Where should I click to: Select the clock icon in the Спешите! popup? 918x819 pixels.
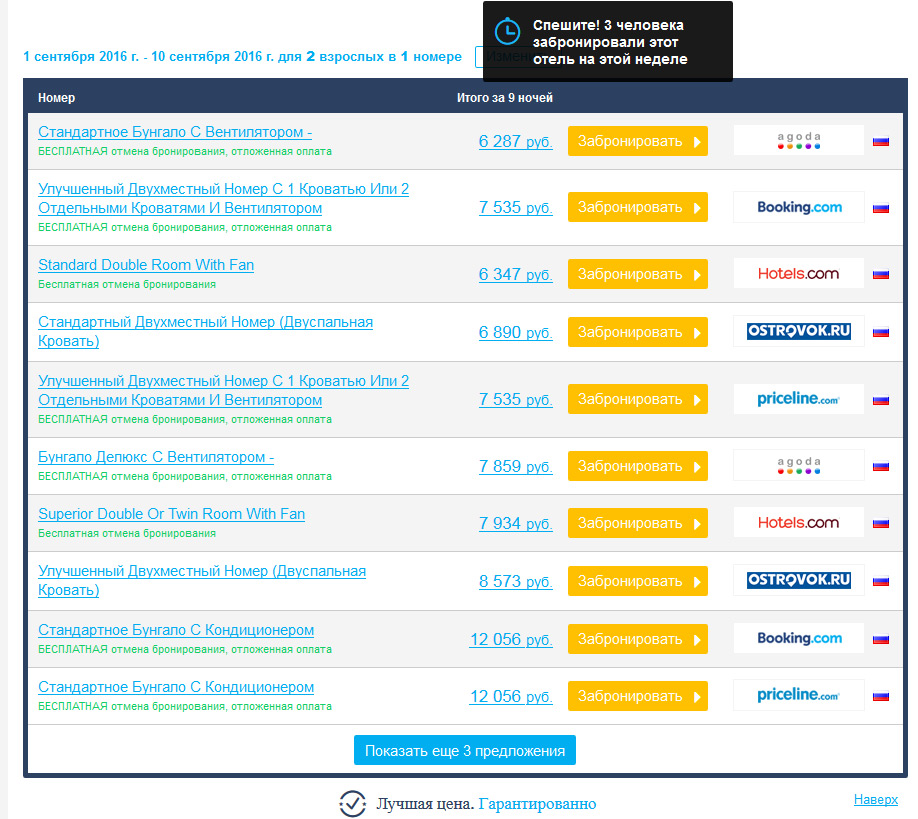pyautogui.click(x=507, y=30)
